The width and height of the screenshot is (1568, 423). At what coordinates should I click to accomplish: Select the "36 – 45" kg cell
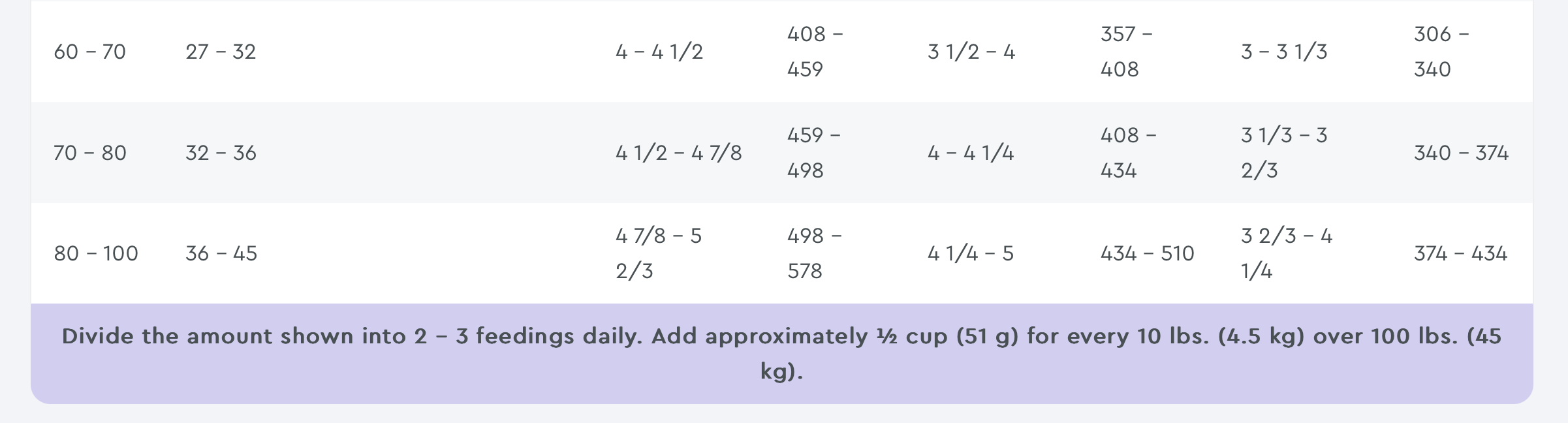221,253
